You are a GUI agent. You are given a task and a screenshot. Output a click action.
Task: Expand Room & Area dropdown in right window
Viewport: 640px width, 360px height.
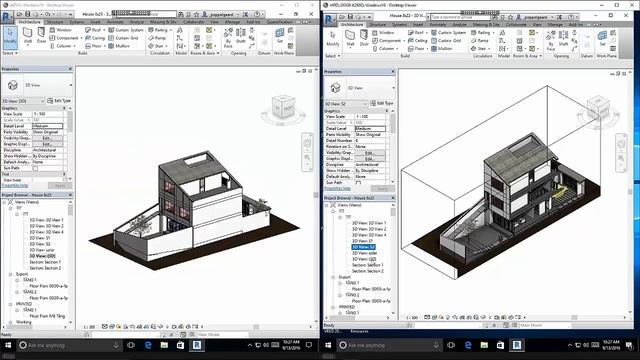point(528,56)
